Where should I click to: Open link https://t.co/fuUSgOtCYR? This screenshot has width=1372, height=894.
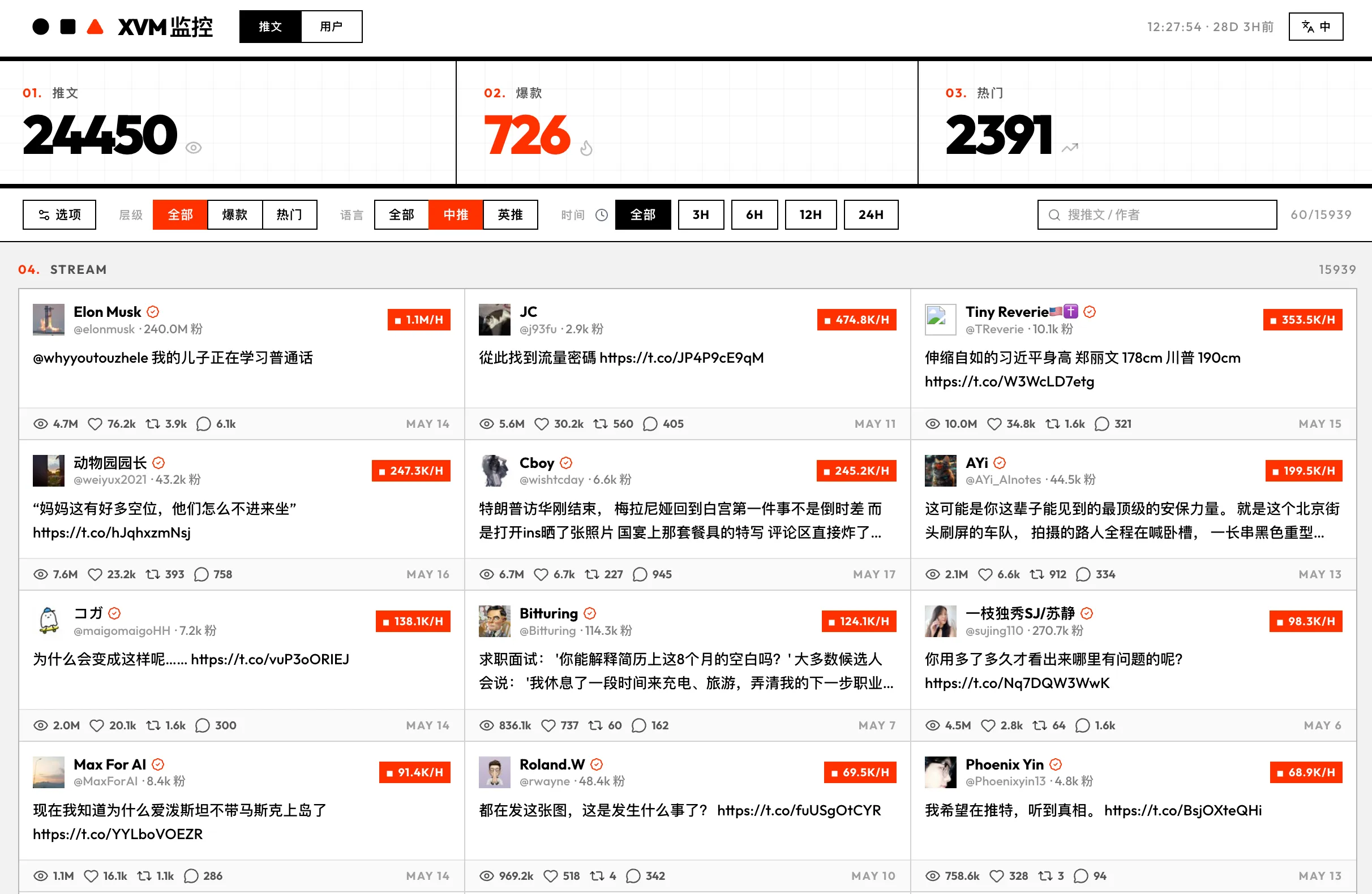[x=799, y=810]
